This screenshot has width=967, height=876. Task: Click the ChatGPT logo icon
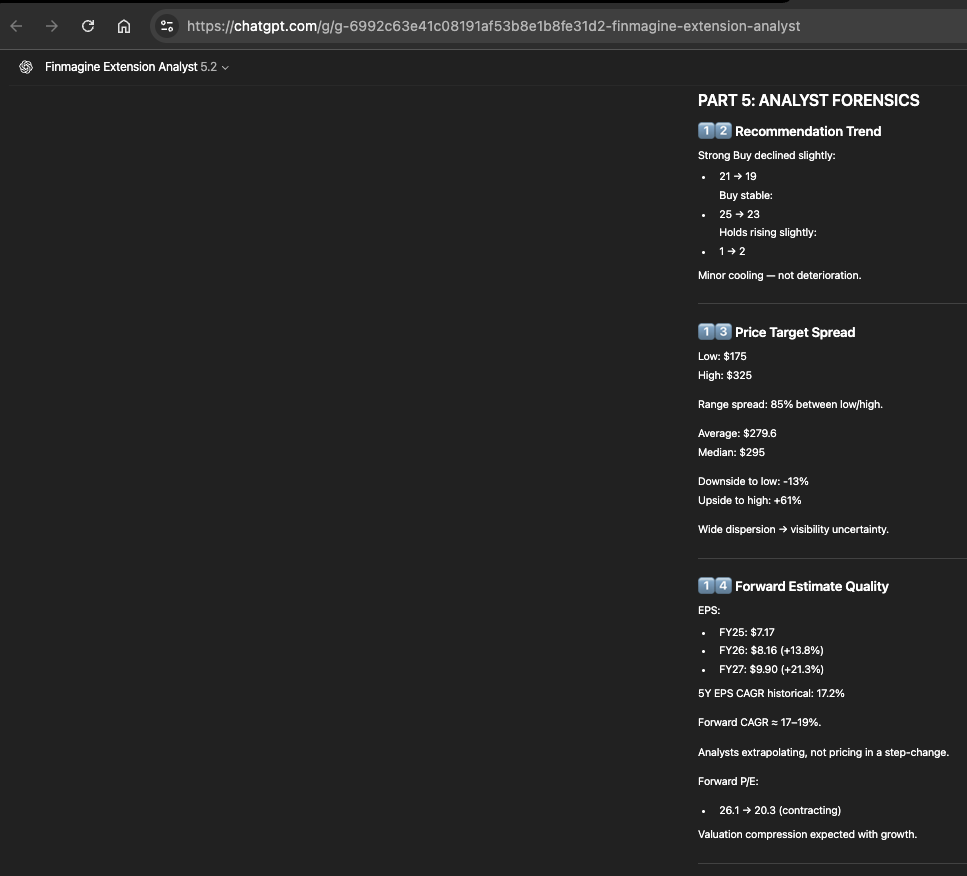[26, 67]
